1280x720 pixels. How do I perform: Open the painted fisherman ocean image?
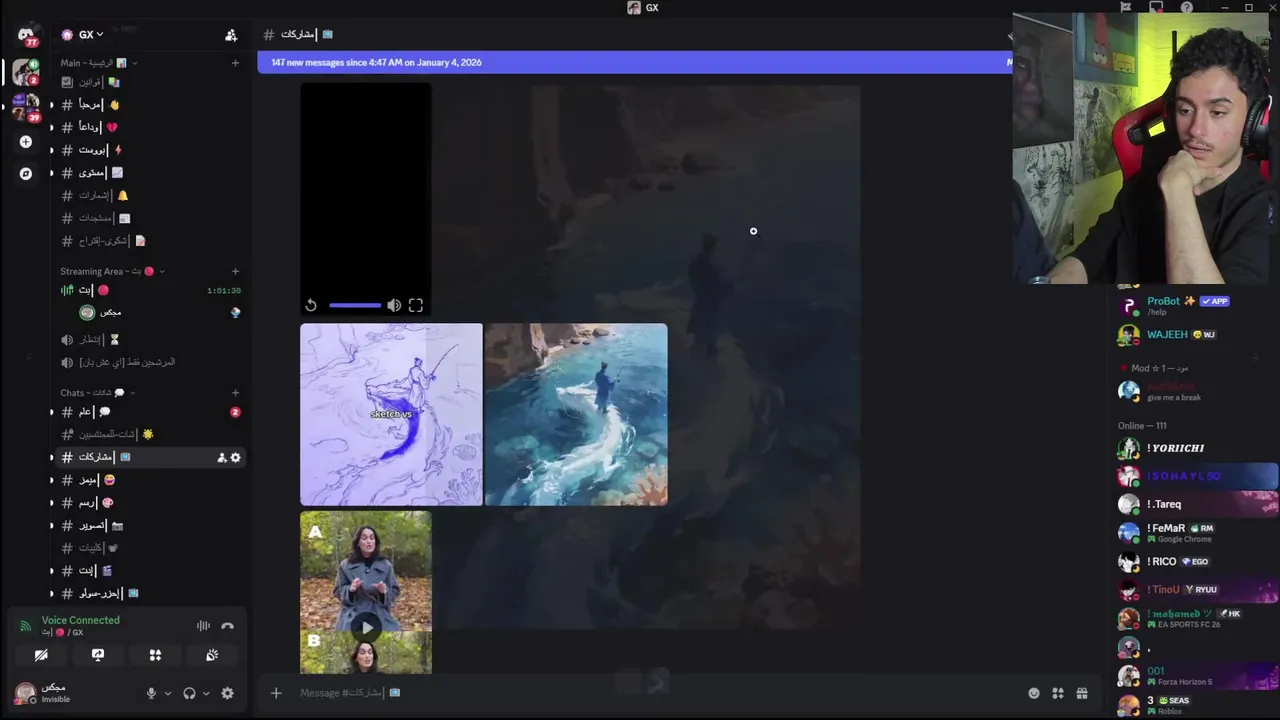[576, 414]
